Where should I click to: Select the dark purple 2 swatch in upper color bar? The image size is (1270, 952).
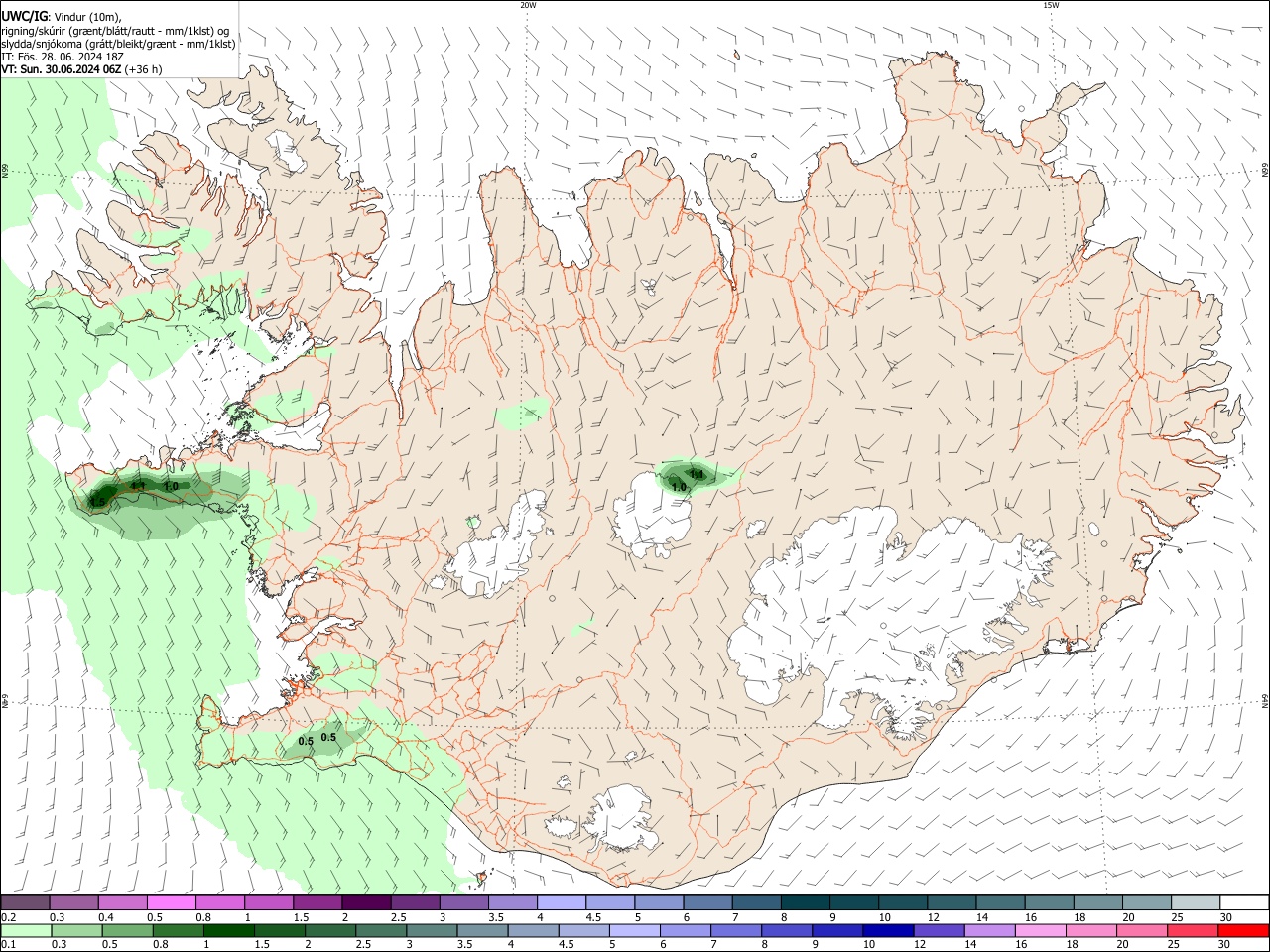pos(366,903)
